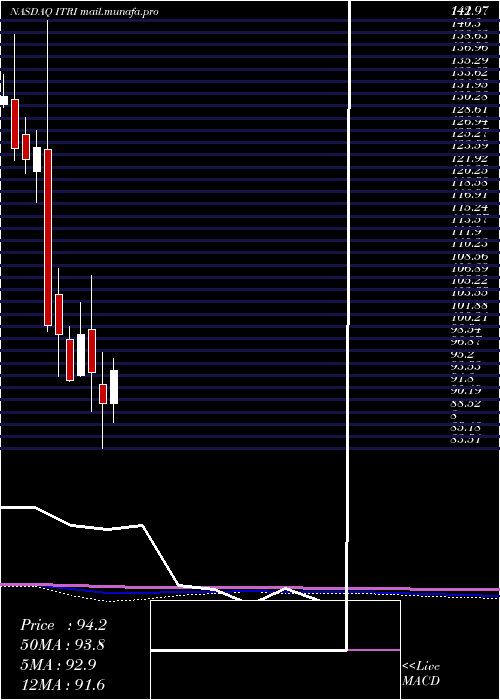500x700 pixels.
Task: Click the 116.91 price axis label
Action: (469, 195)
